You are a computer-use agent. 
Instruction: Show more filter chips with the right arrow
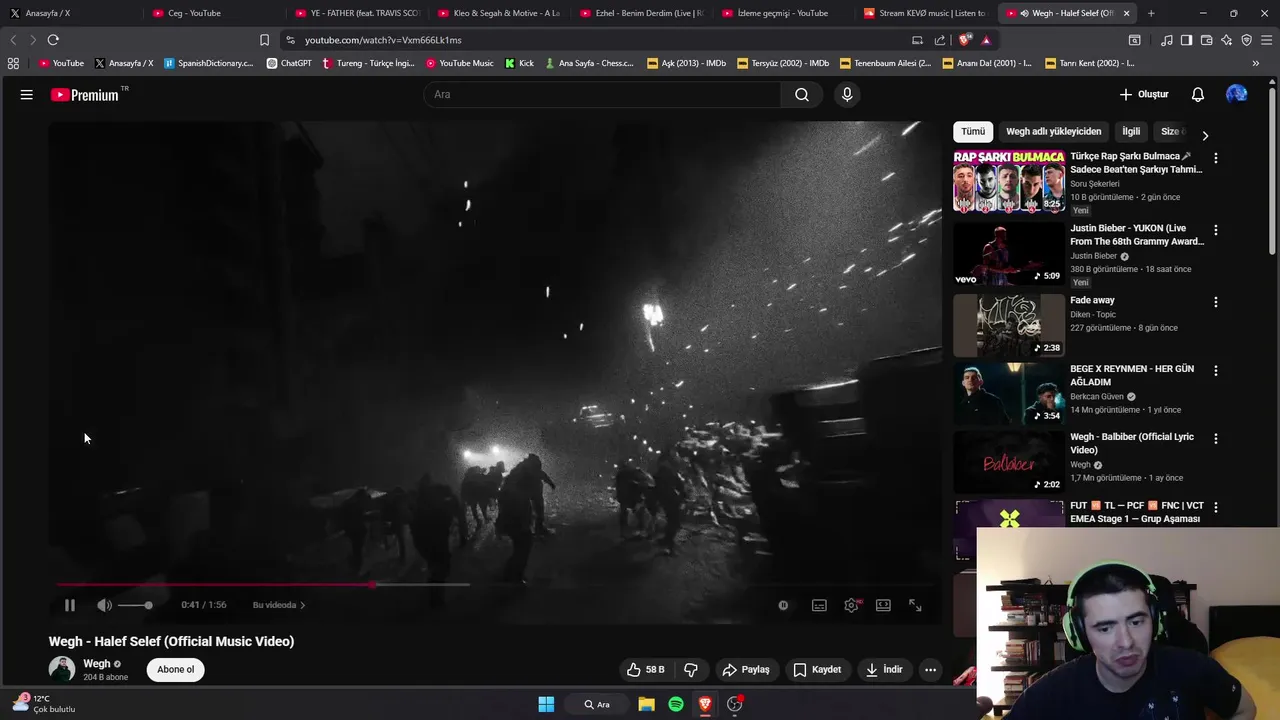point(1205,135)
